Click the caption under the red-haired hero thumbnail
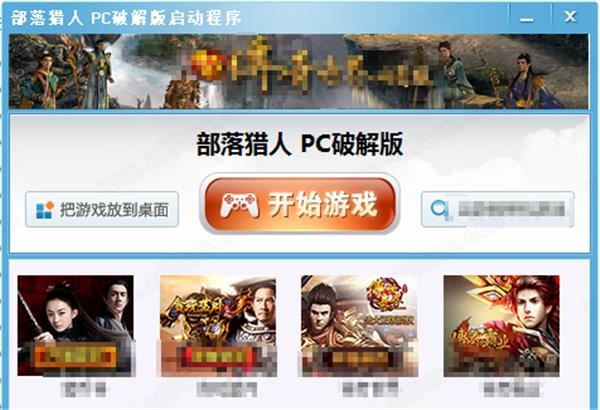This screenshot has height=410, width=600. coord(512,390)
